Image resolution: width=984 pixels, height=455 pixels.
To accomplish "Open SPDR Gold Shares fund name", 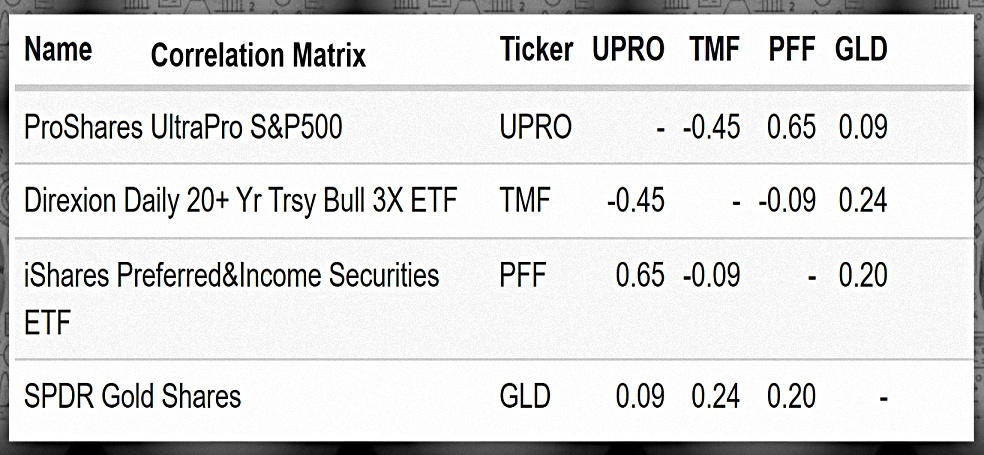I will pyautogui.click(x=132, y=397).
